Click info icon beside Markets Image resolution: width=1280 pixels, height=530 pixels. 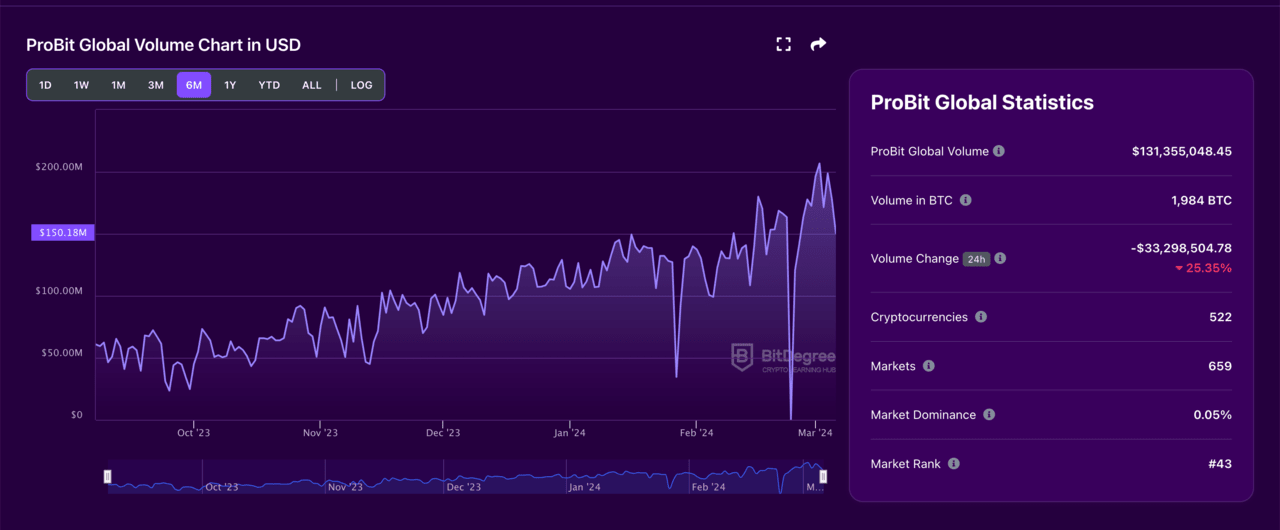(929, 366)
